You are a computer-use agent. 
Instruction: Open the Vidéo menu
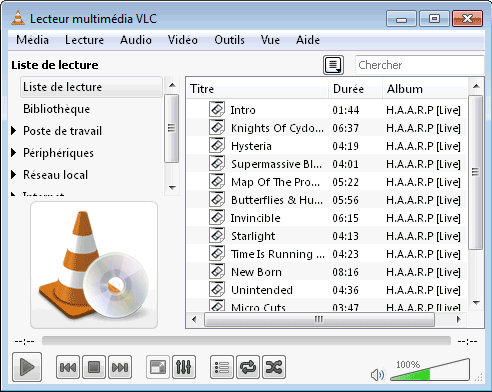pyautogui.click(x=183, y=40)
